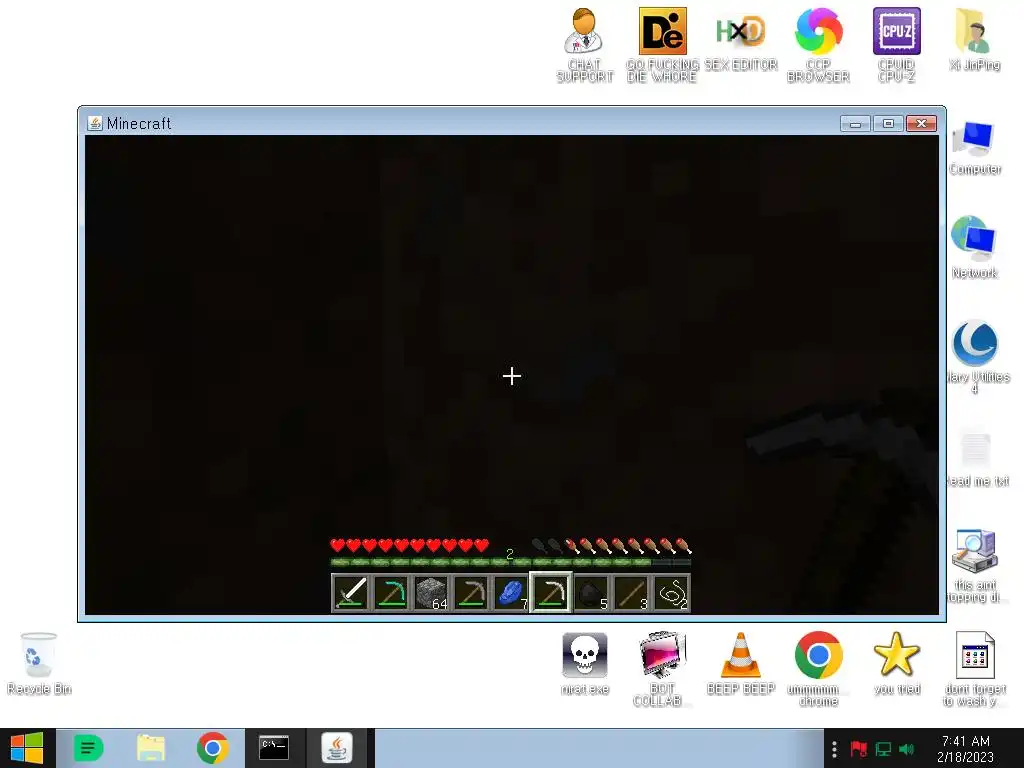
Task: Select the diamond pickaxe in hotbar
Action: pyautogui.click(x=391, y=593)
